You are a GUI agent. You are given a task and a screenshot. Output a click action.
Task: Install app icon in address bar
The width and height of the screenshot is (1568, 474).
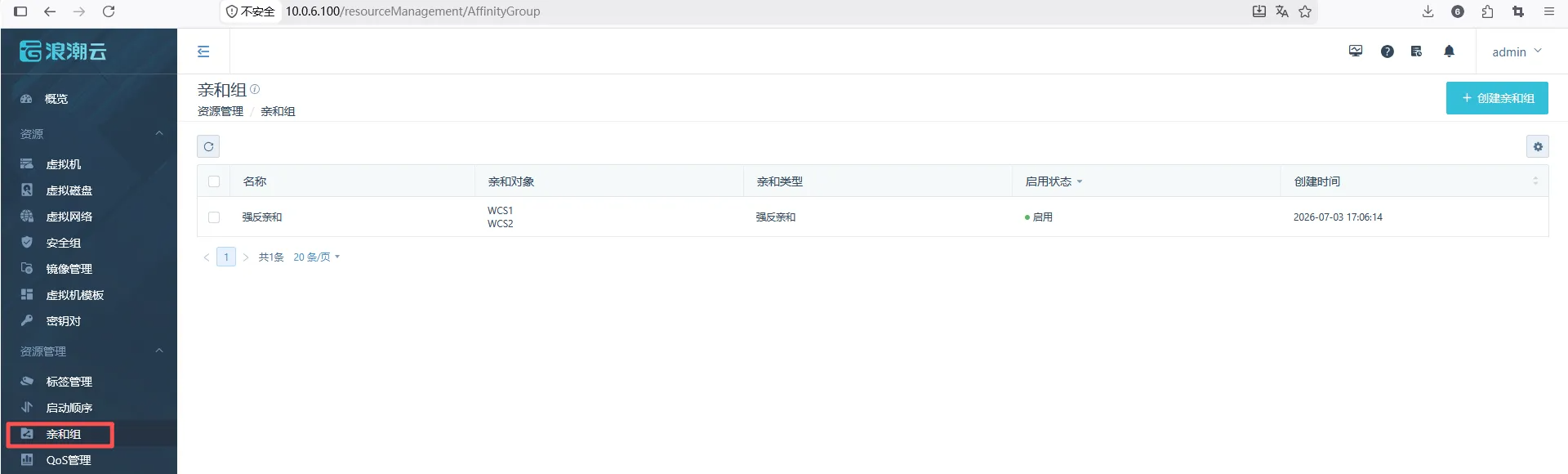1259,11
